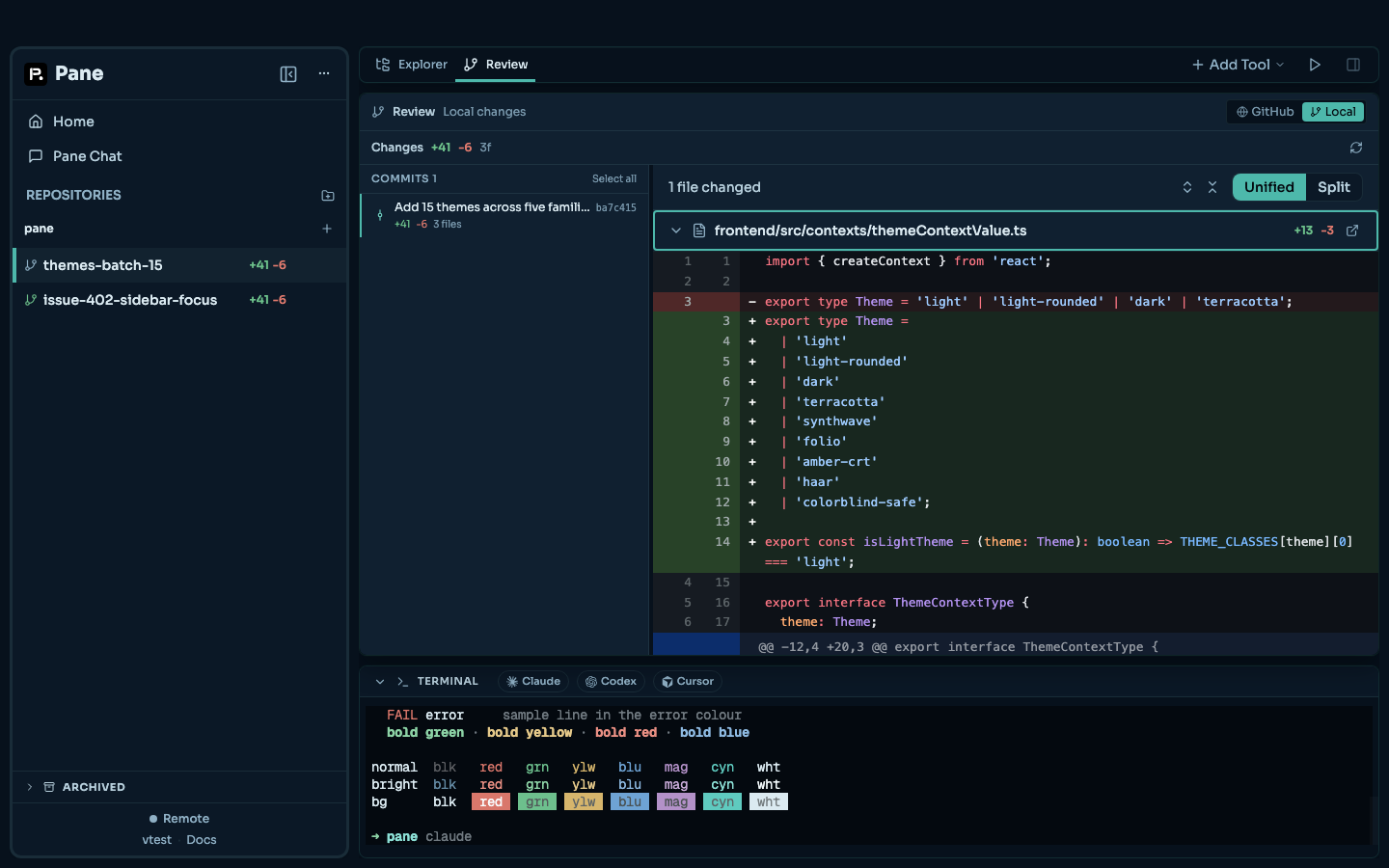Switch to the Explorer tab
The width and height of the screenshot is (1389, 868).
[411, 65]
